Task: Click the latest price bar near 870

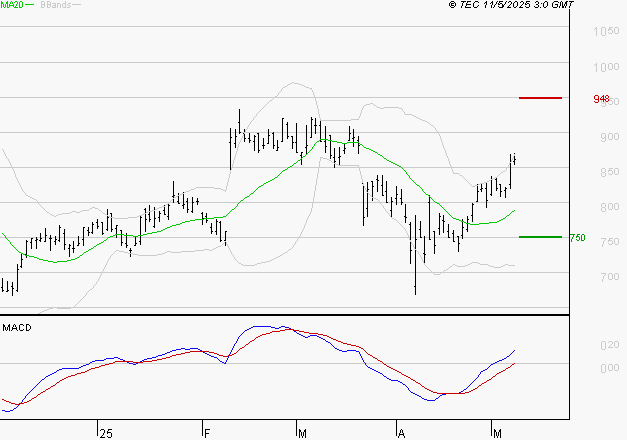Action: click(515, 159)
